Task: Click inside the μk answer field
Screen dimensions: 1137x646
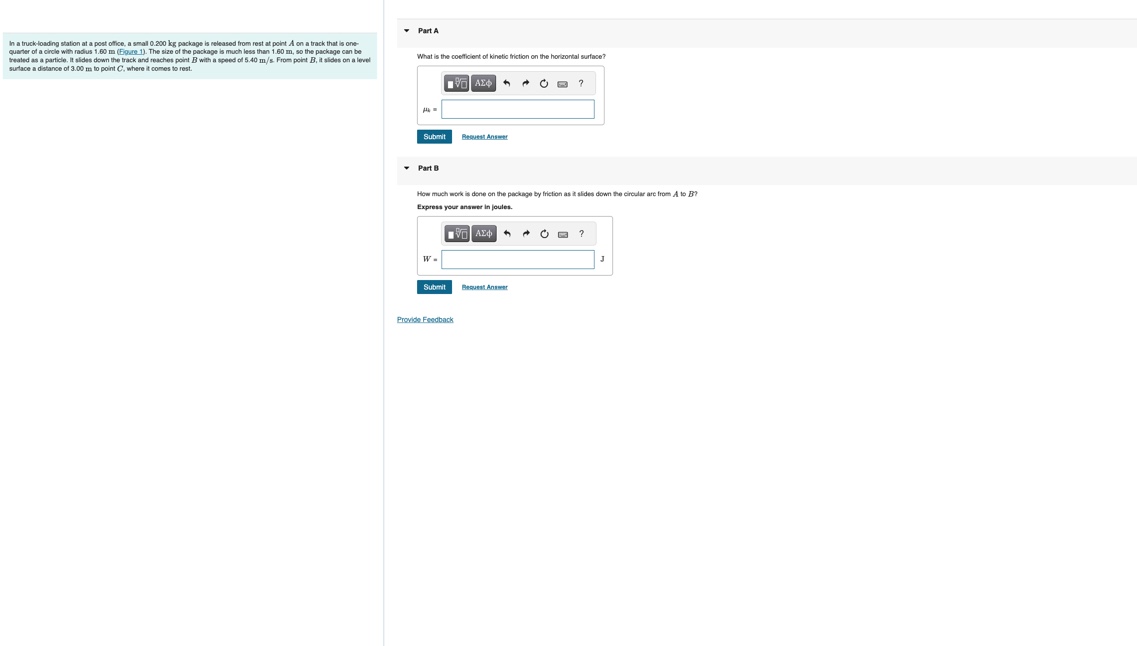Action: point(518,110)
